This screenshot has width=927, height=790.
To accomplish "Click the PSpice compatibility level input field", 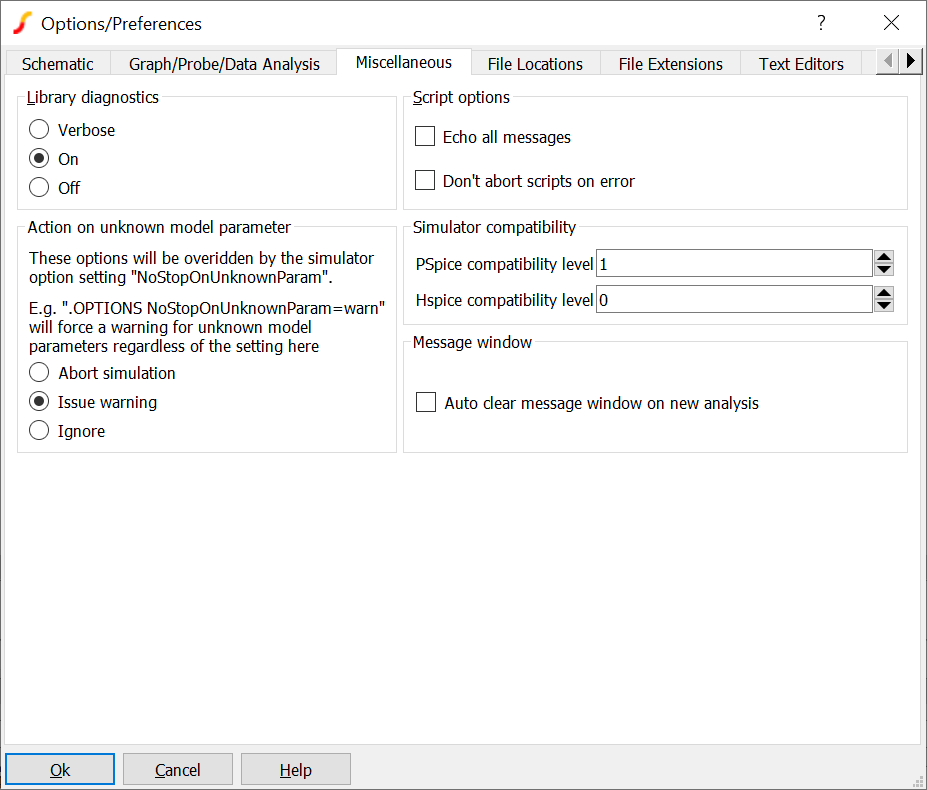I will click(x=734, y=264).
